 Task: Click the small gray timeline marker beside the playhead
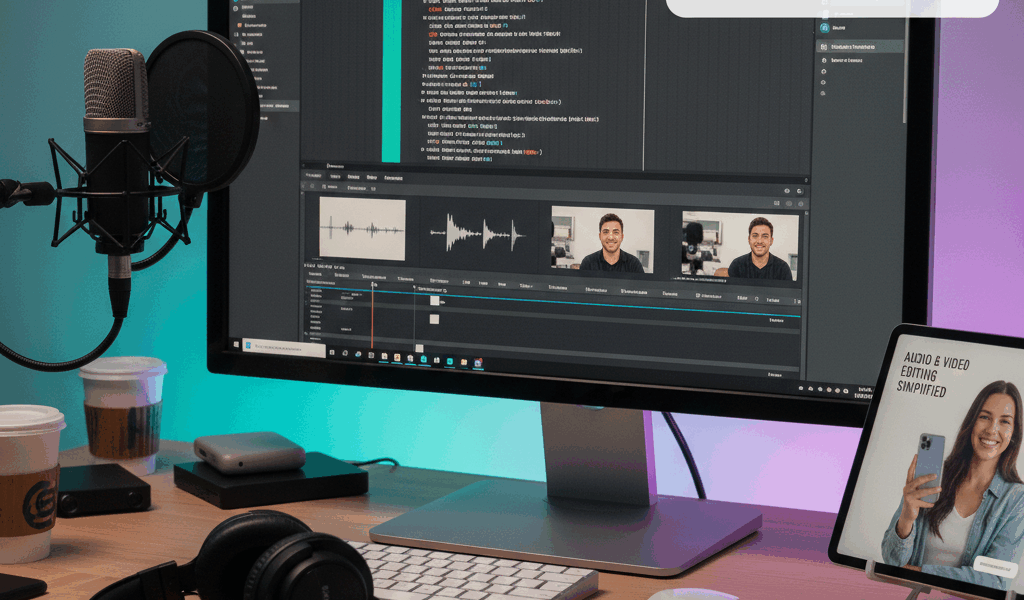(414, 287)
